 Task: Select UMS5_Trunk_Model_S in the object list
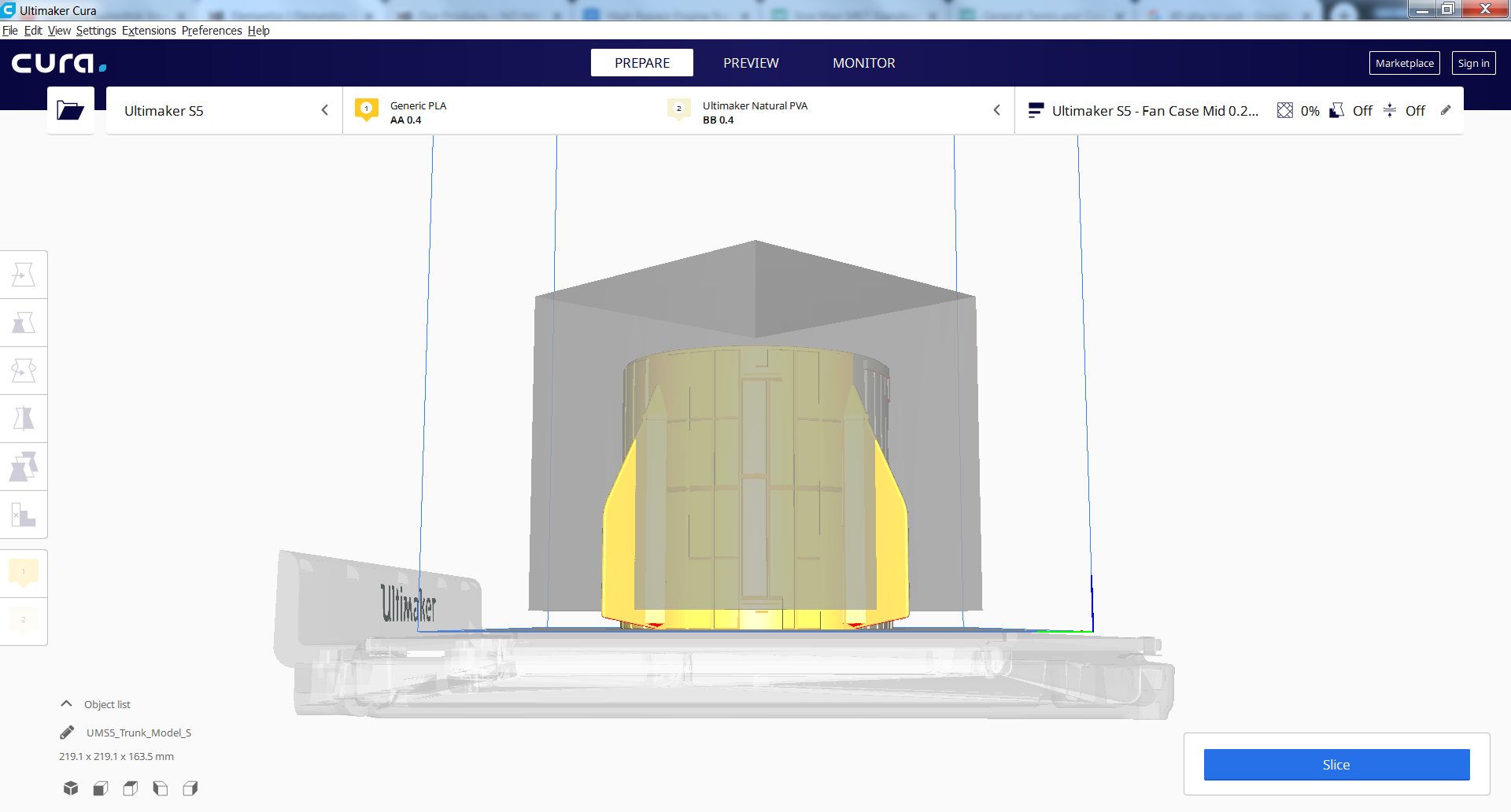pyautogui.click(x=139, y=733)
